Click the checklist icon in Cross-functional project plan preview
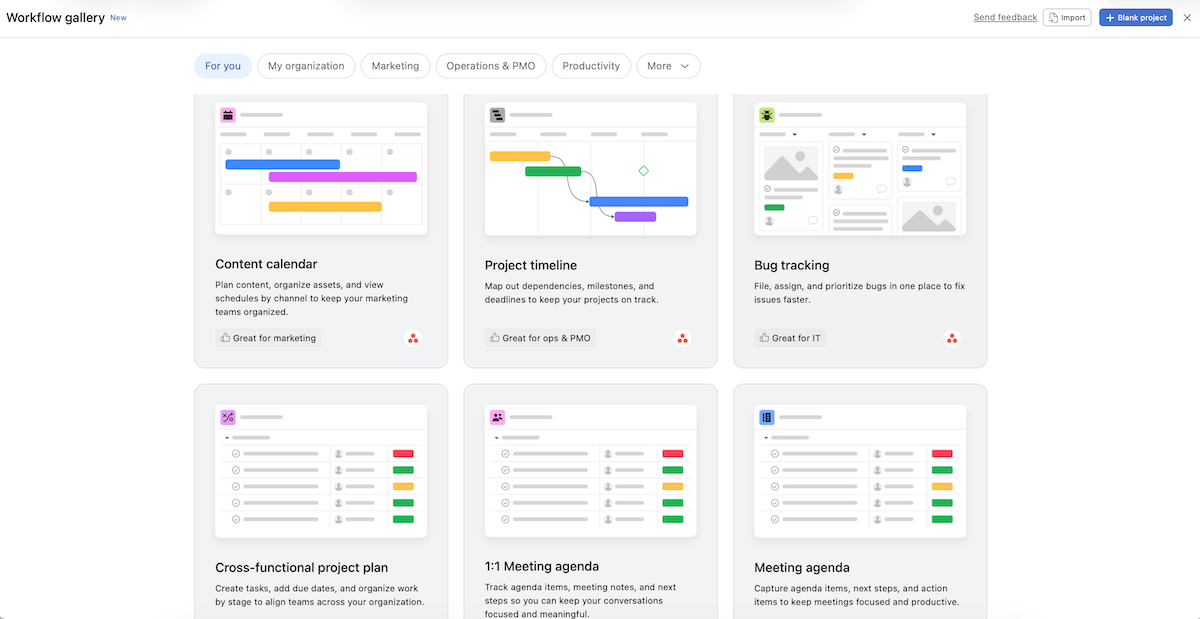 [228, 416]
